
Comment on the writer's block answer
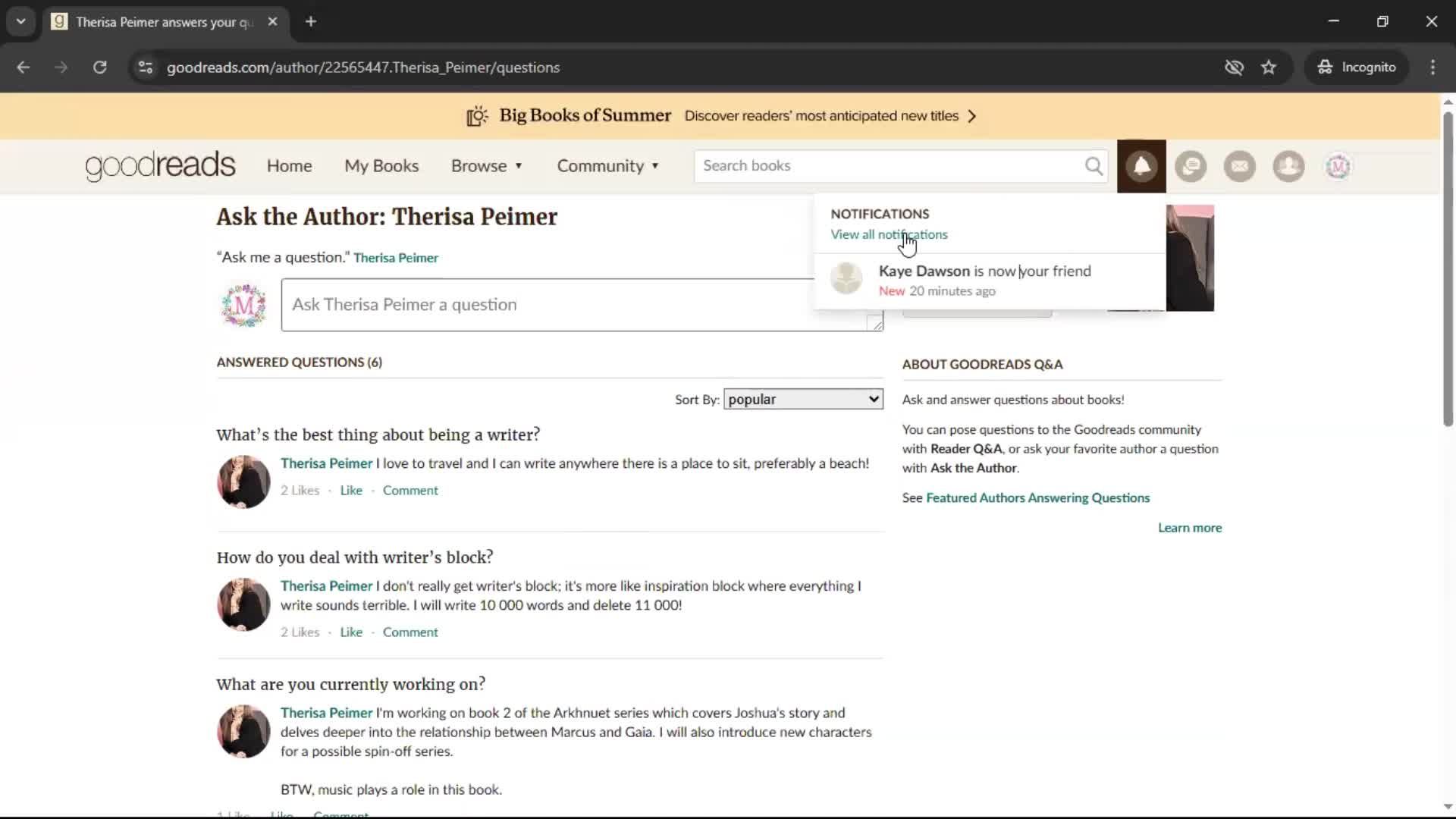(410, 632)
